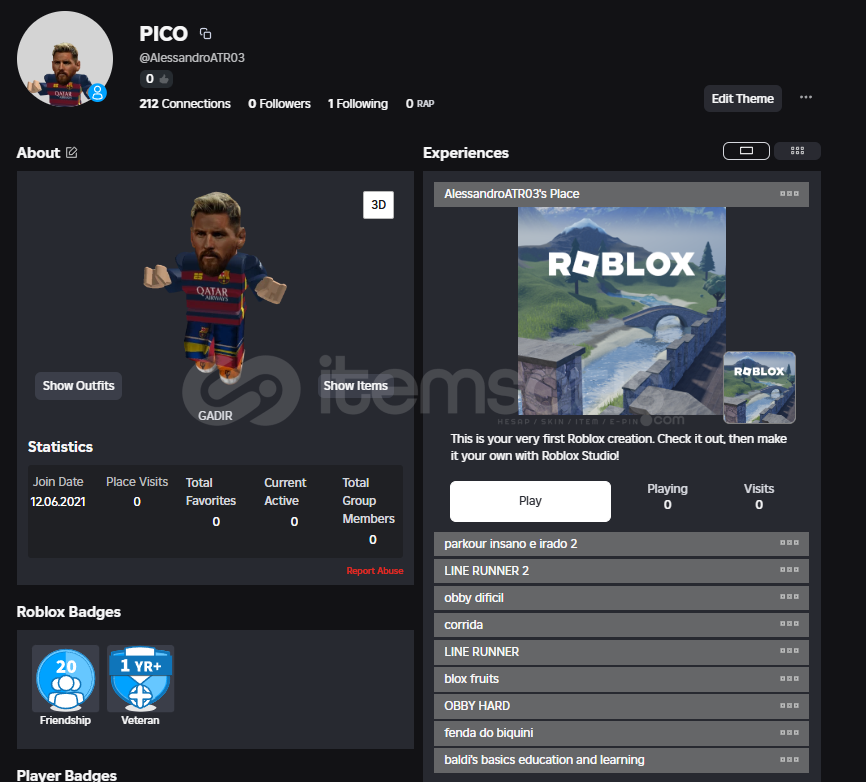Click the Join Date 12.06.2021 value
This screenshot has width=866, height=782.
(58, 502)
